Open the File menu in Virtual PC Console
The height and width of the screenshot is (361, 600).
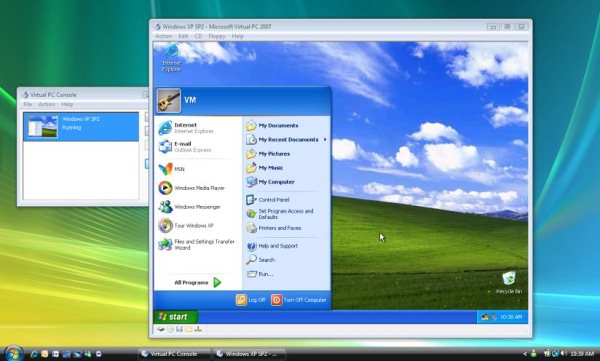click(x=28, y=104)
